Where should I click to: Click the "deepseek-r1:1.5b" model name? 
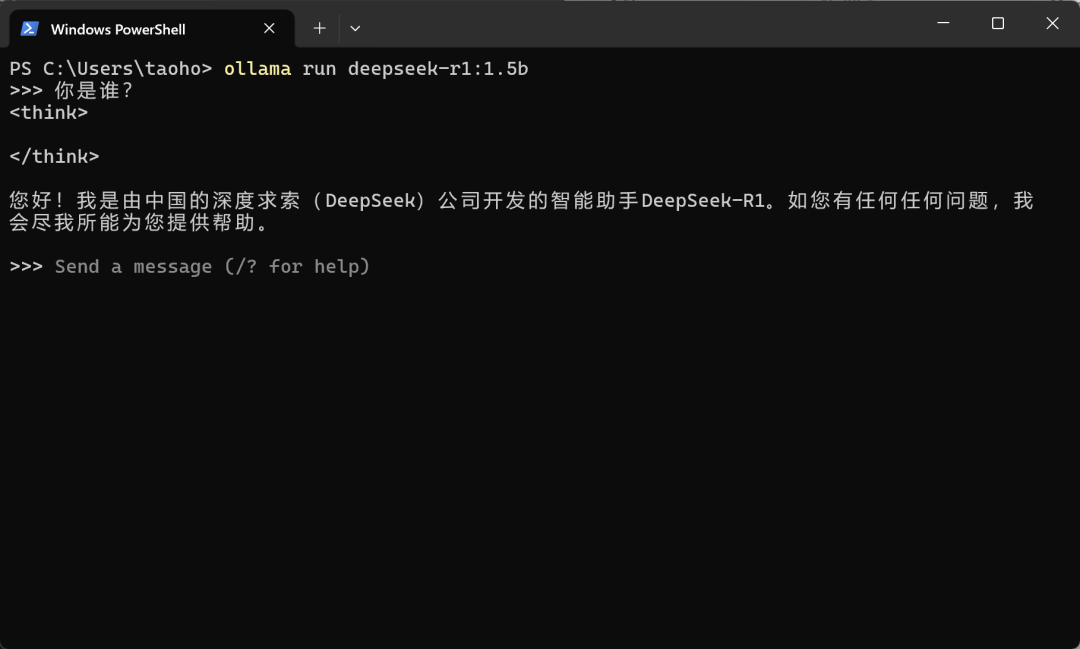pyautogui.click(x=438, y=69)
